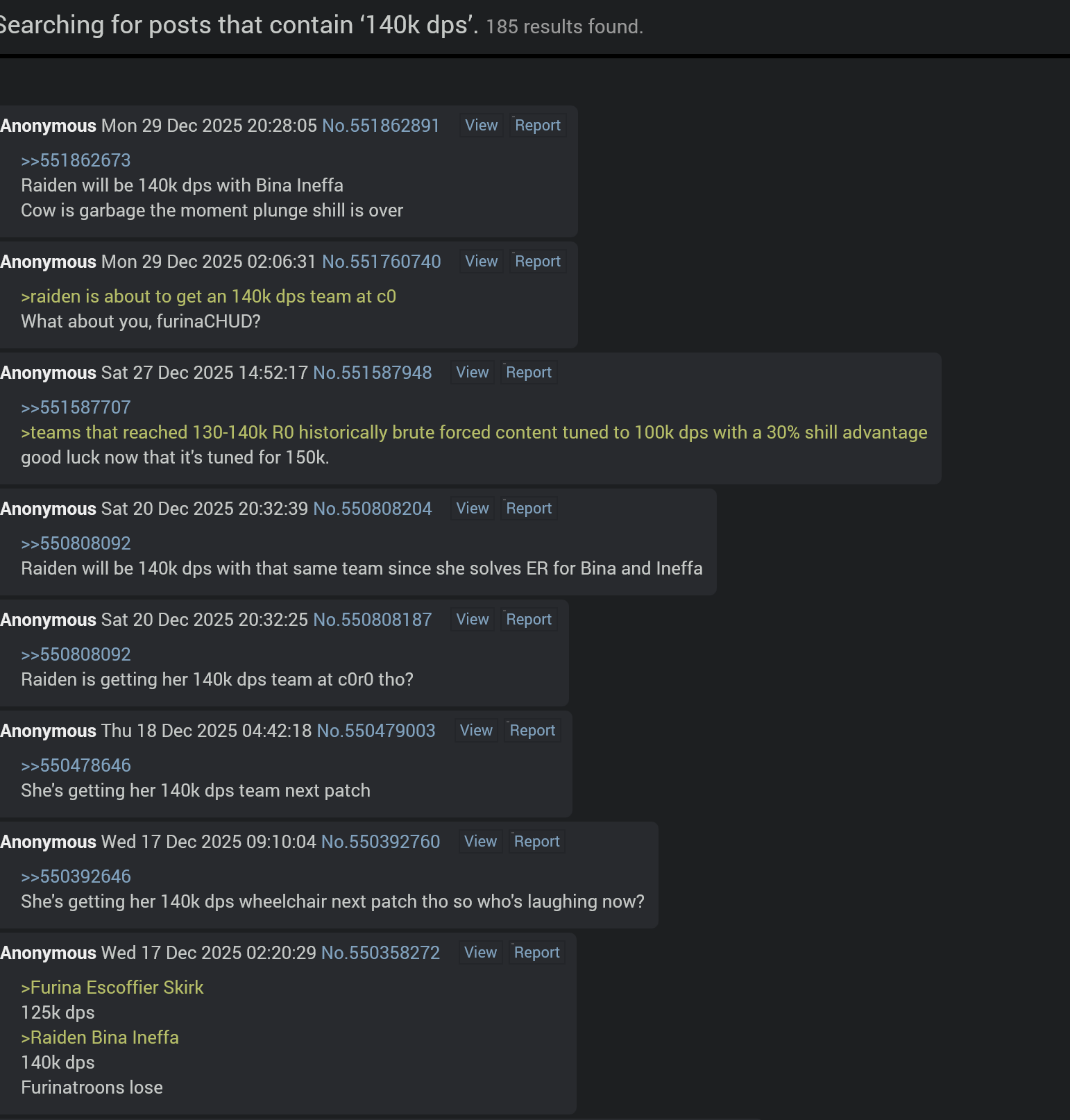
Task: Click the '185 results found.' count text
Action: 564,27
